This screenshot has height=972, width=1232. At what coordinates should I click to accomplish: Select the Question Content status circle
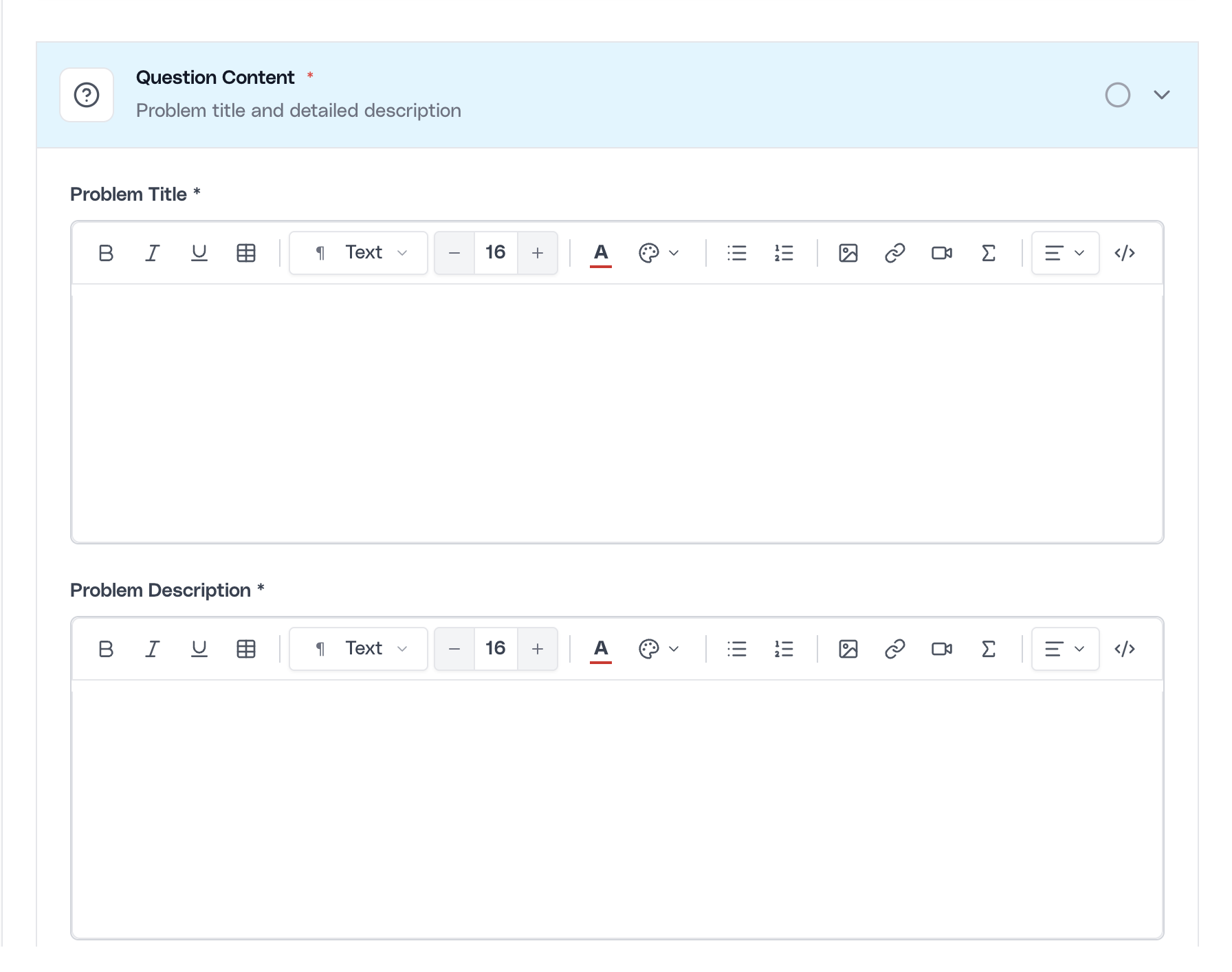(x=1118, y=95)
